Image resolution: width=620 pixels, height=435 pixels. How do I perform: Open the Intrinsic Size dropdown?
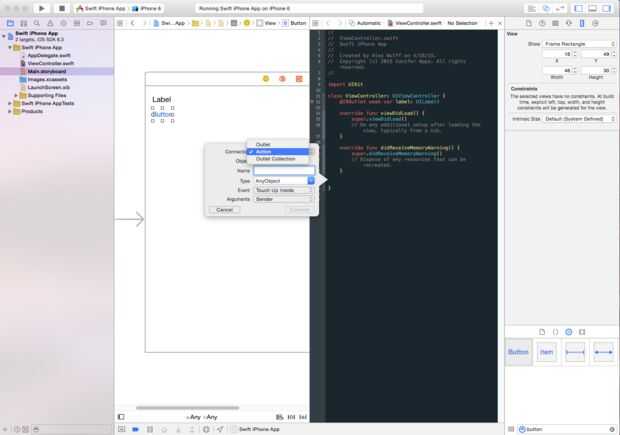[579, 119]
